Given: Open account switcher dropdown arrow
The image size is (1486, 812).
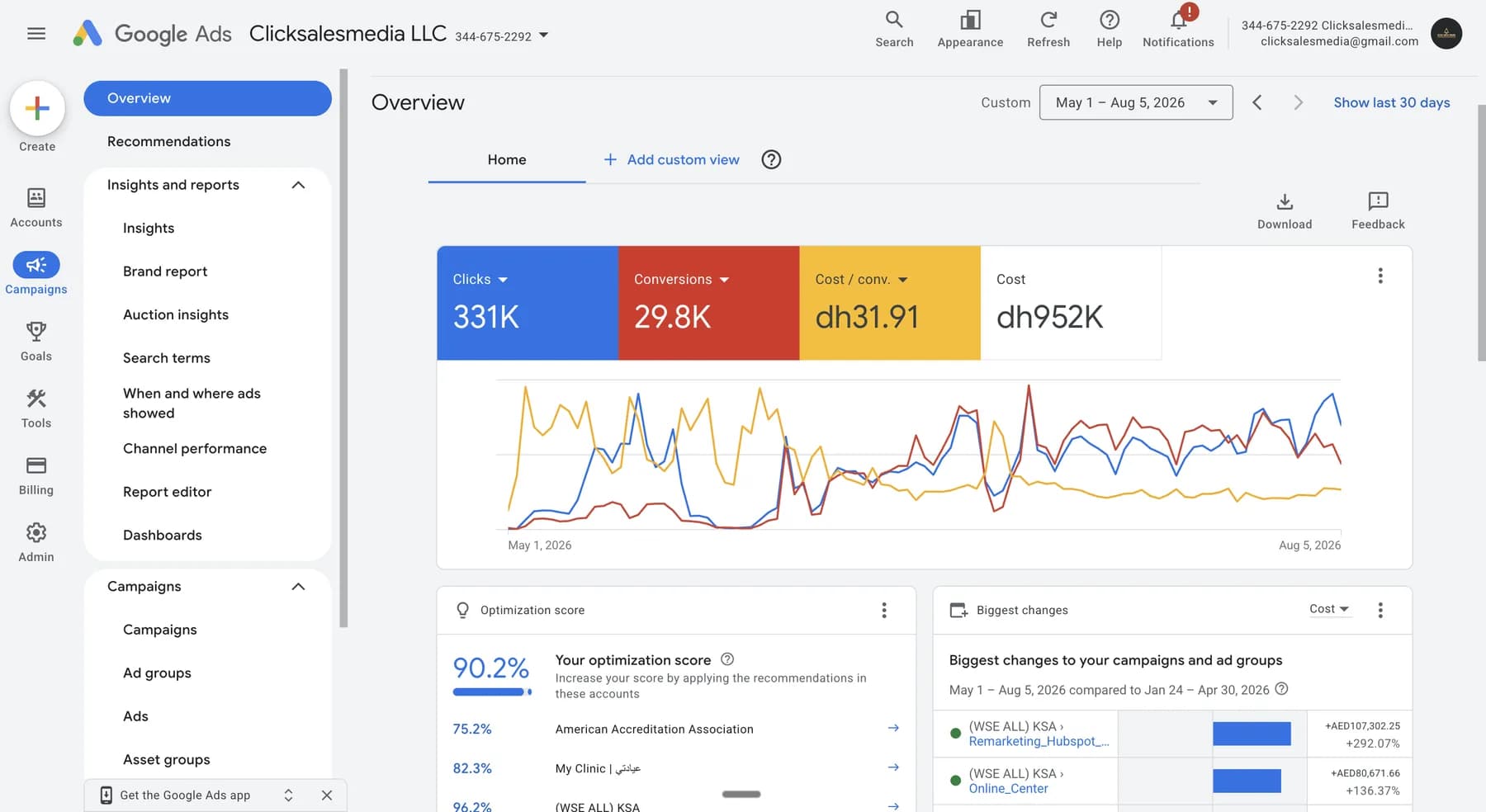Looking at the screenshot, I should point(543,35).
